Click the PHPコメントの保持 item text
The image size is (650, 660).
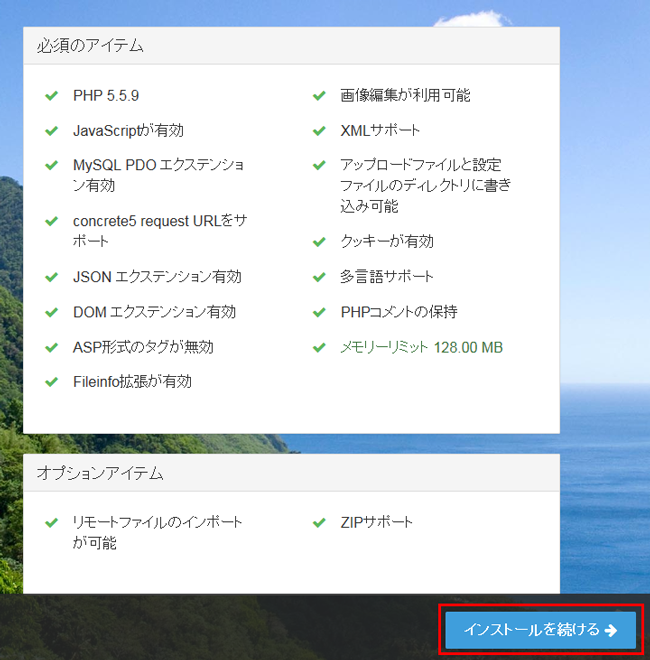(399, 312)
